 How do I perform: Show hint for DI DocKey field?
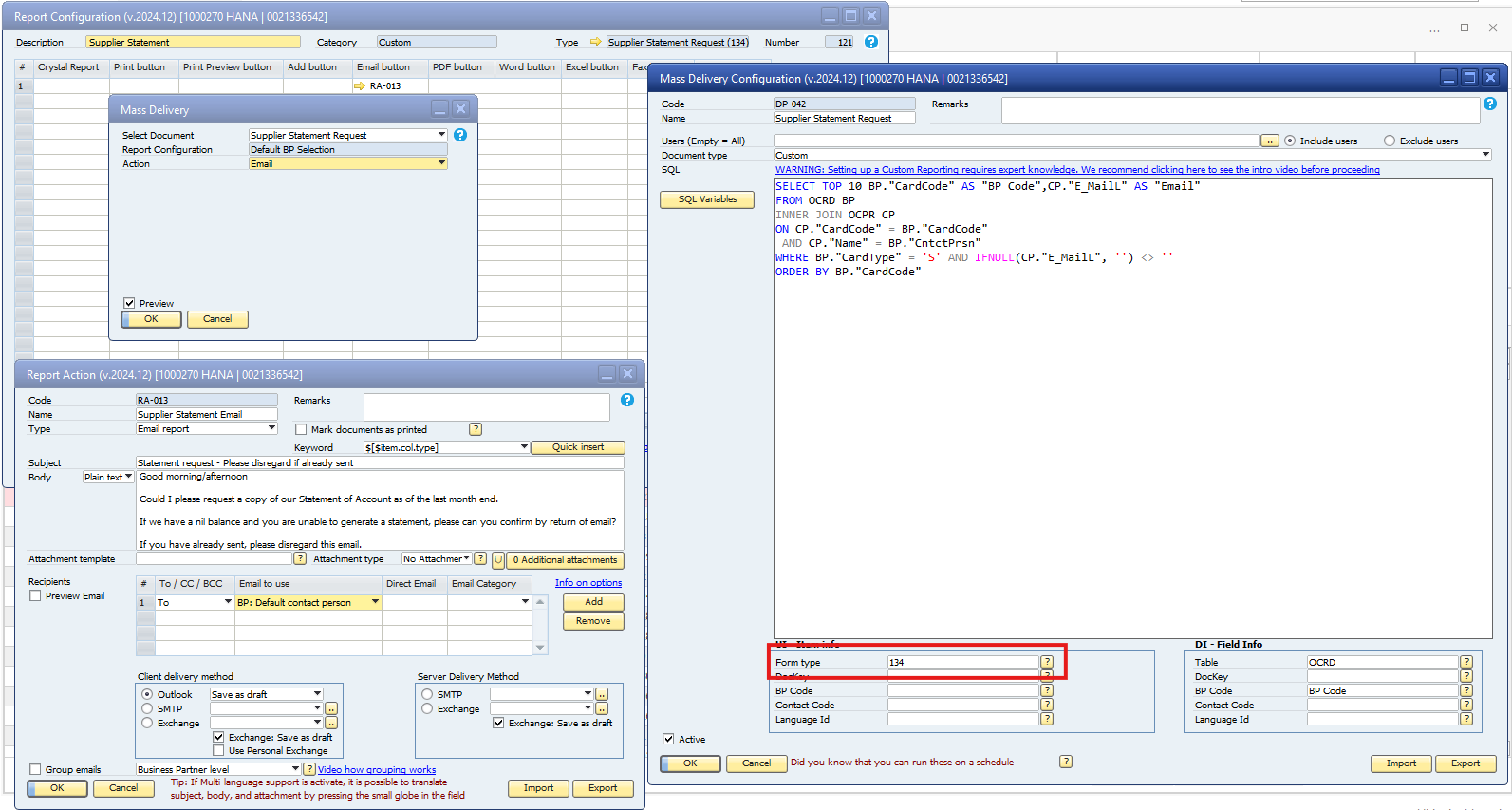(1466, 676)
